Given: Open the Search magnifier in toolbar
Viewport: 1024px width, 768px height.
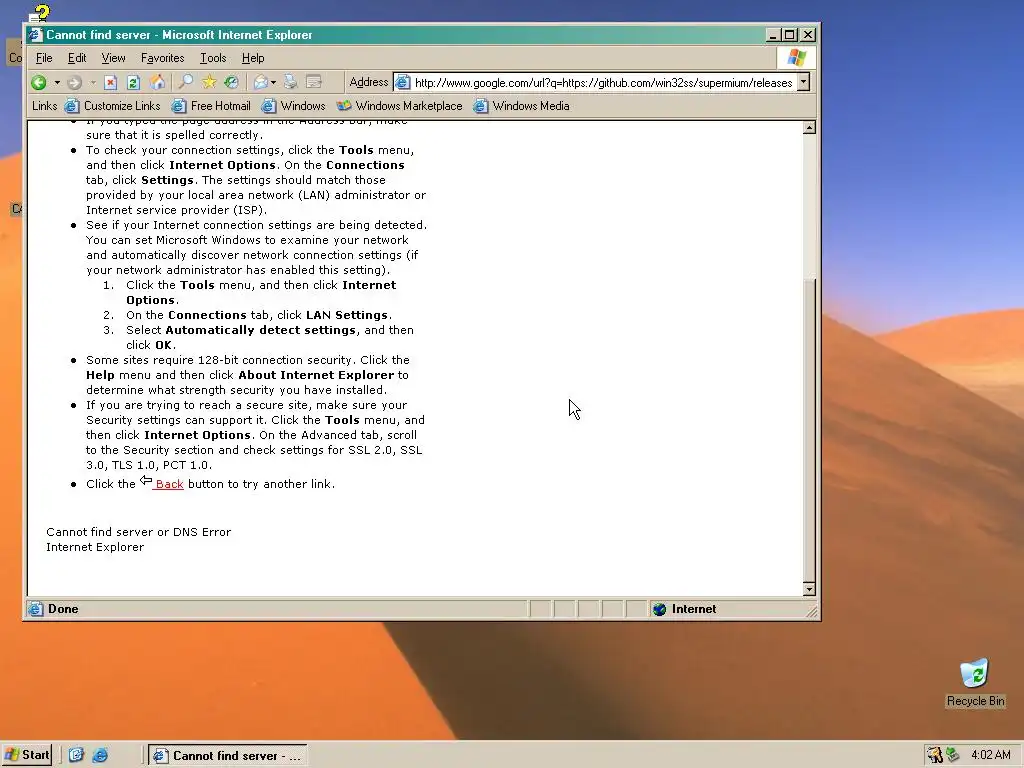Looking at the screenshot, I should coord(186,82).
